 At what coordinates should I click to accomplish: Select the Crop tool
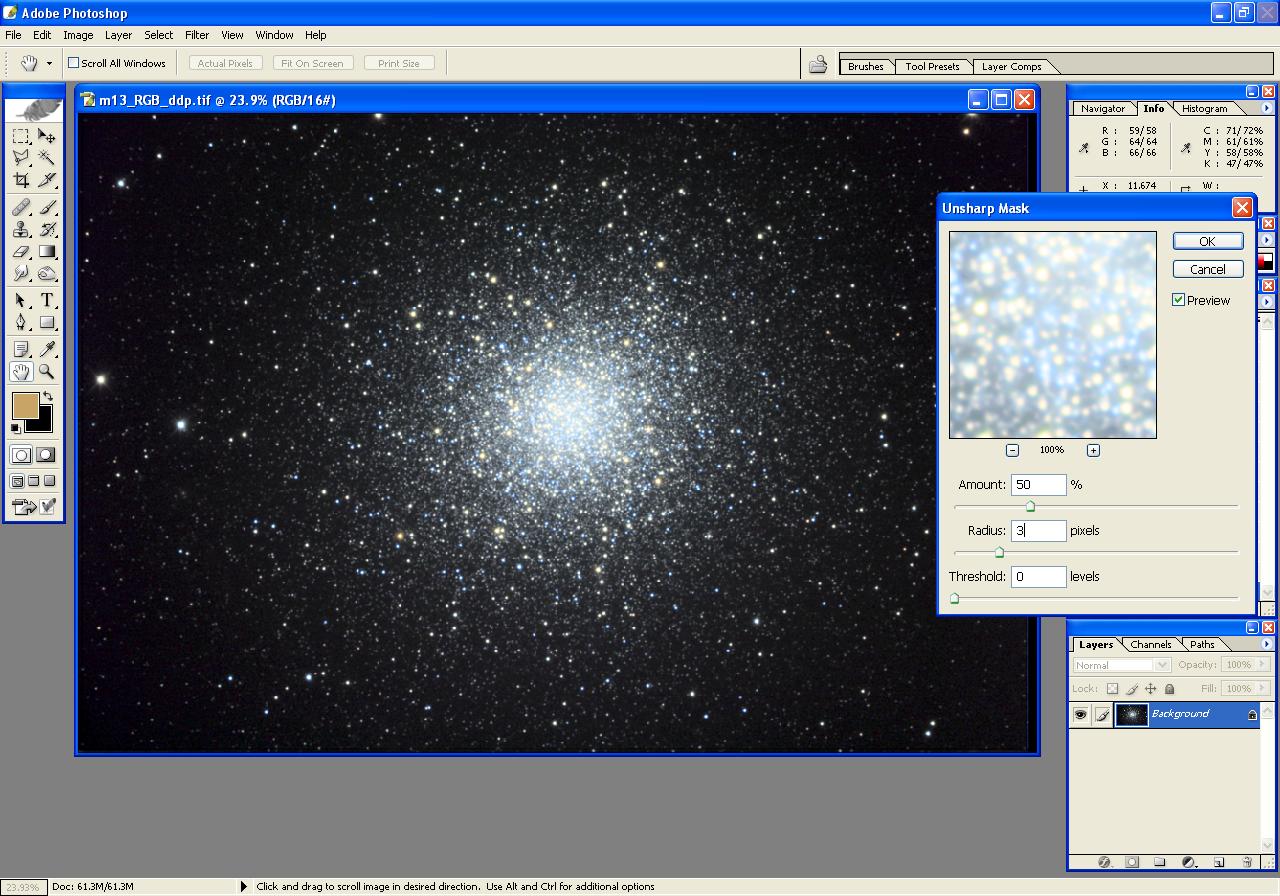[x=21, y=181]
